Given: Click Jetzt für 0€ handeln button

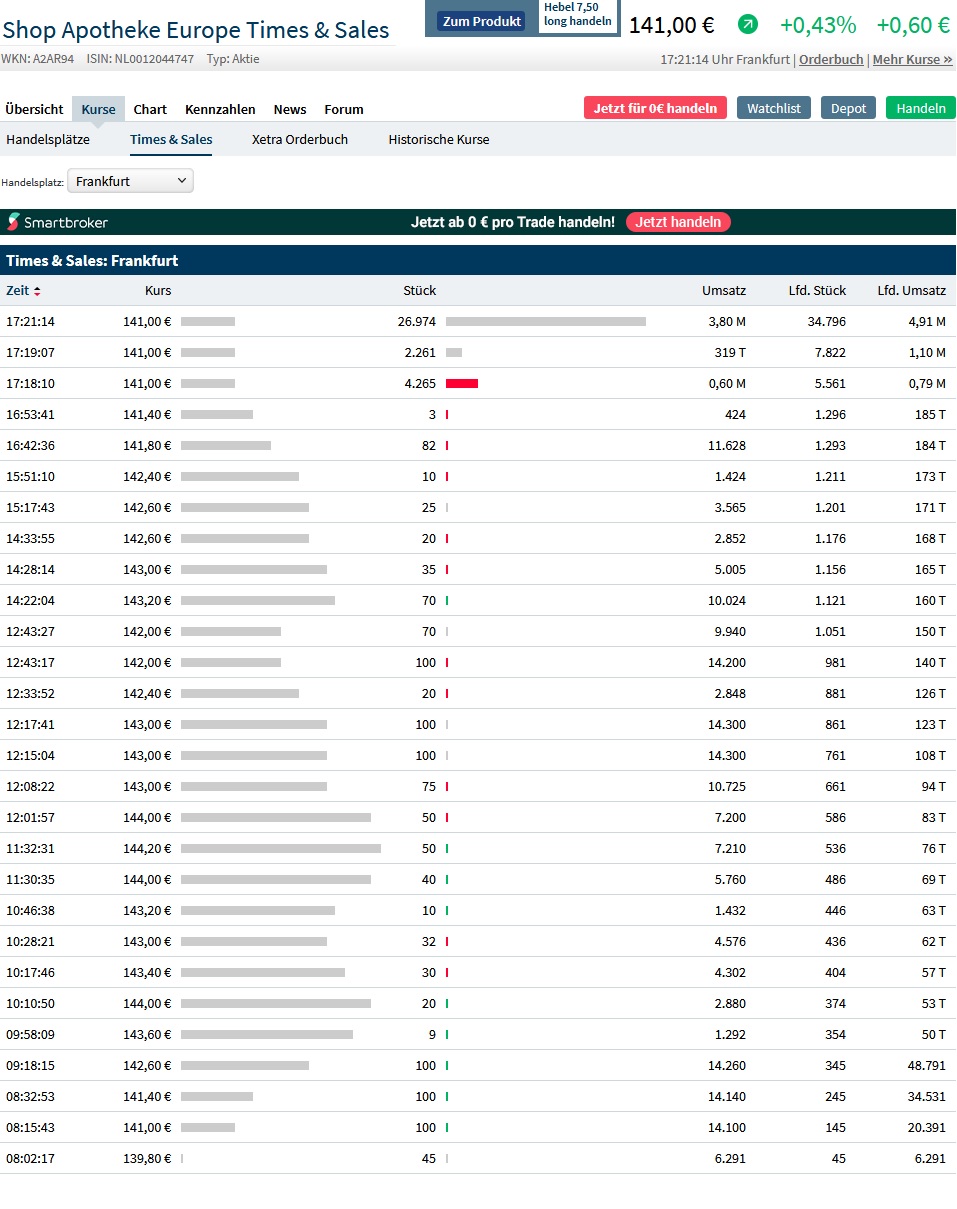Looking at the screenshot, I should (655, 108).
